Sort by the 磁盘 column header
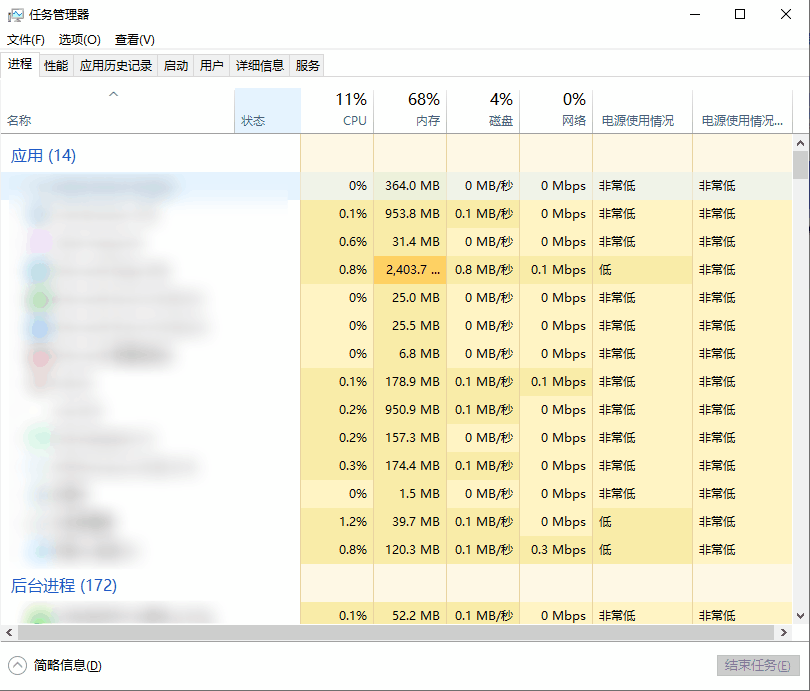Image resolution: width=810 pixels, height=691 pixels. (483, 111)
